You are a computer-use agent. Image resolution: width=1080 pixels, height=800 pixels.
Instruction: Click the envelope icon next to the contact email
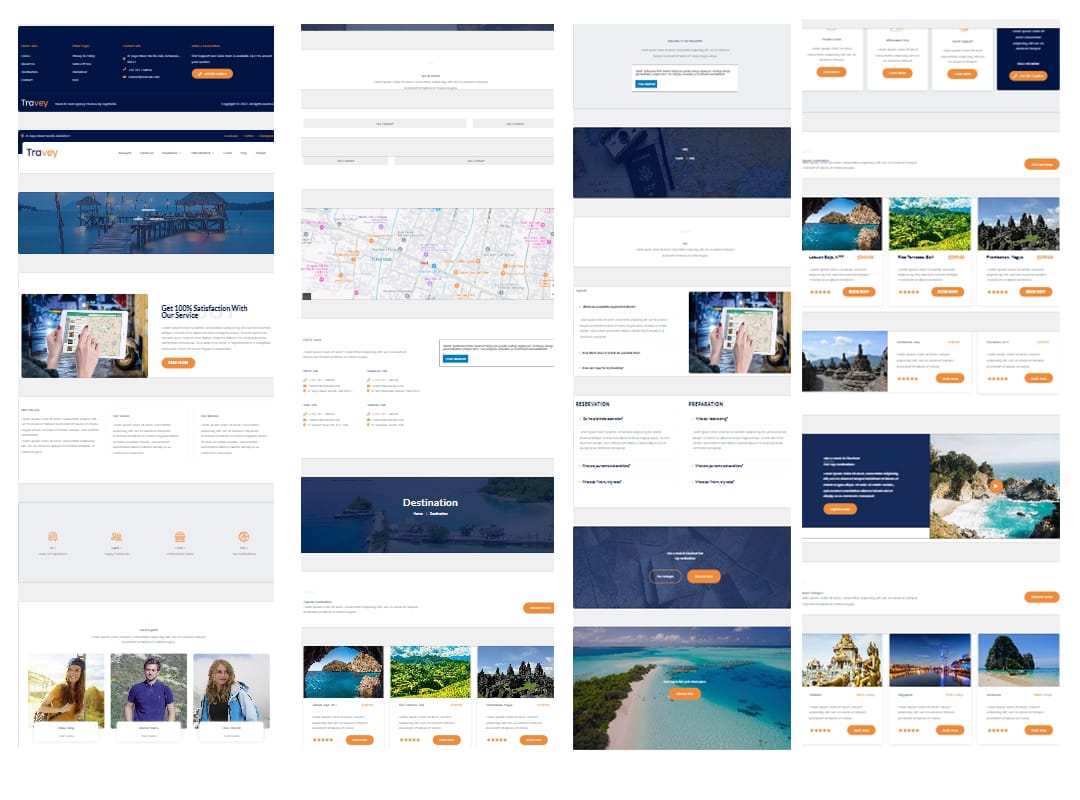point(122,76)
